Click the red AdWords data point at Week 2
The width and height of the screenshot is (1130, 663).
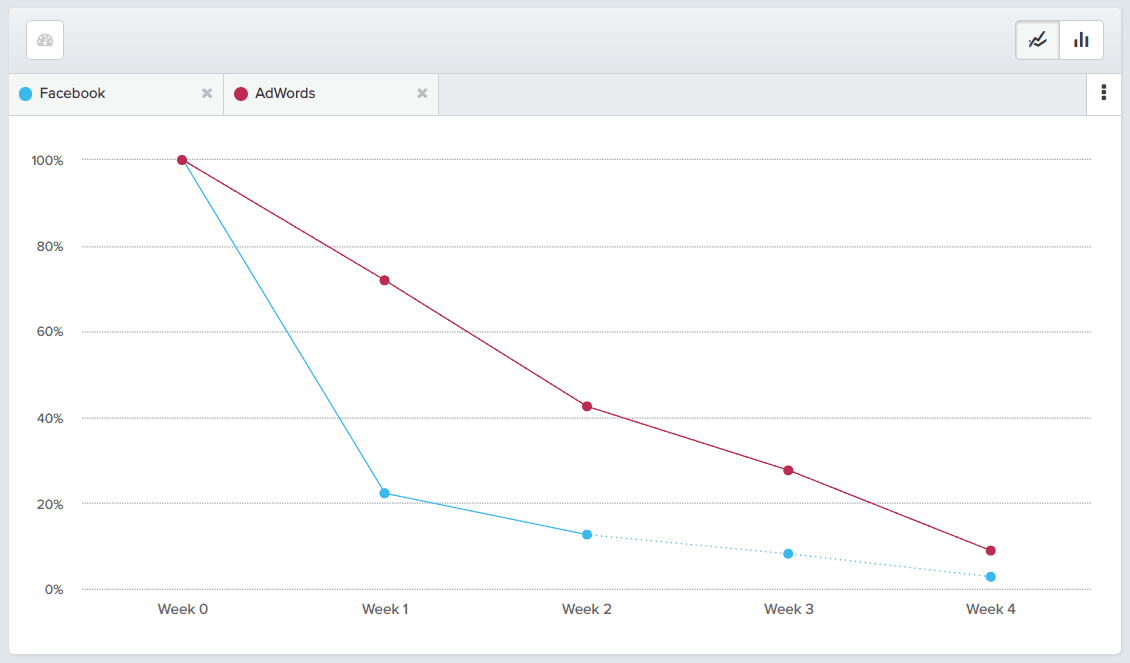(x=587, y=405)
